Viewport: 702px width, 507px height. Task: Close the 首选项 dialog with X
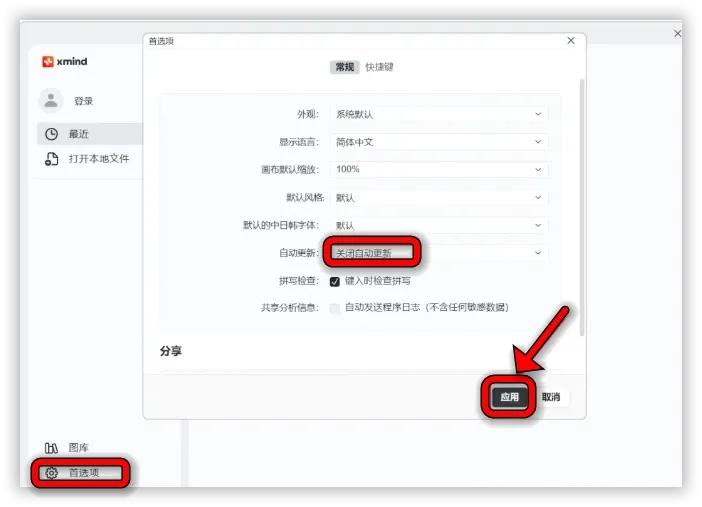pyautogui.click(x=571, y=41)
